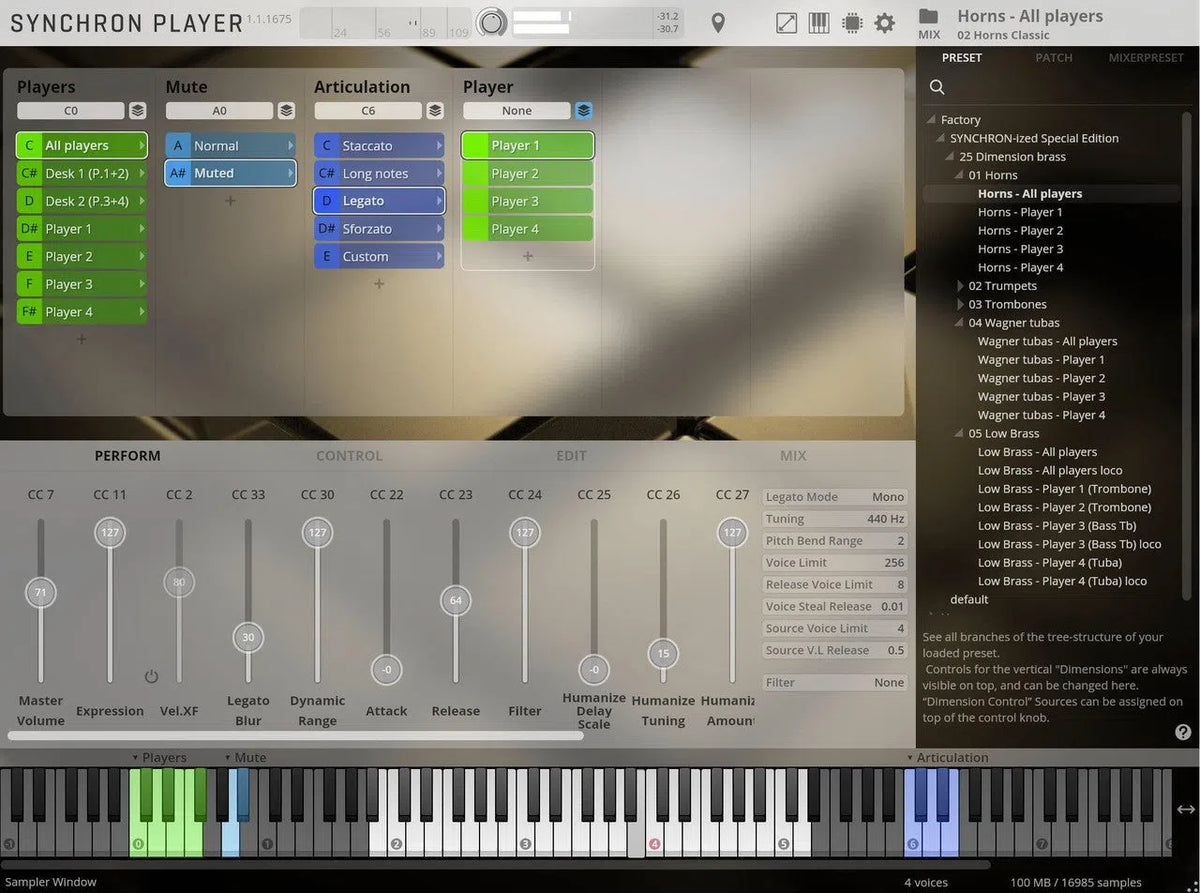Click the help question mark icon
The width and height of the screenshot is (1200, 893).
pos(1182,732)
